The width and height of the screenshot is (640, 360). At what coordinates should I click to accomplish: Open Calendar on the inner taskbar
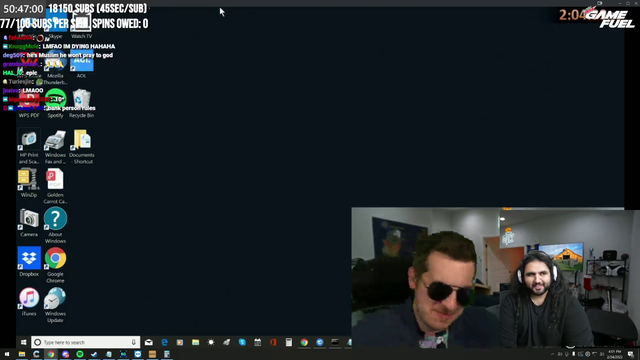coord(258,342)
